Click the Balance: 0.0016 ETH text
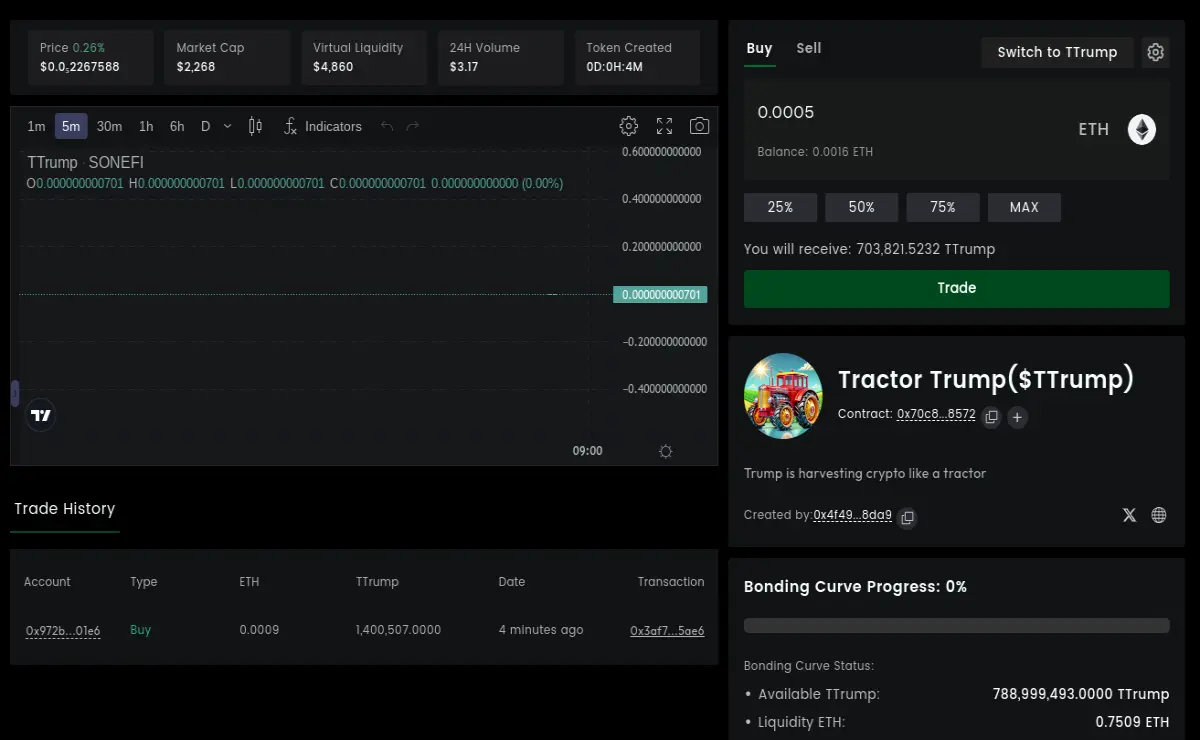Image resolution: width=1200 pixels, height=740 pixels. 815,152
